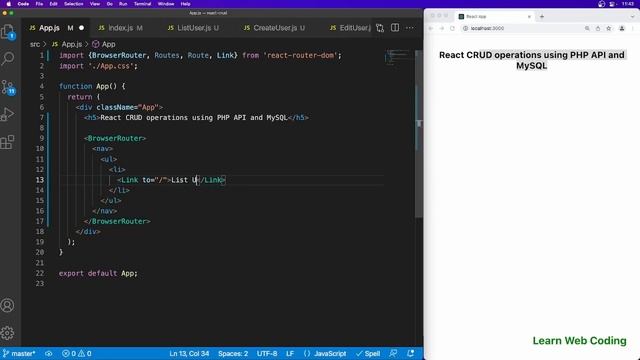Click browser back arrow
640x360 pixels.
coord(431,28)
